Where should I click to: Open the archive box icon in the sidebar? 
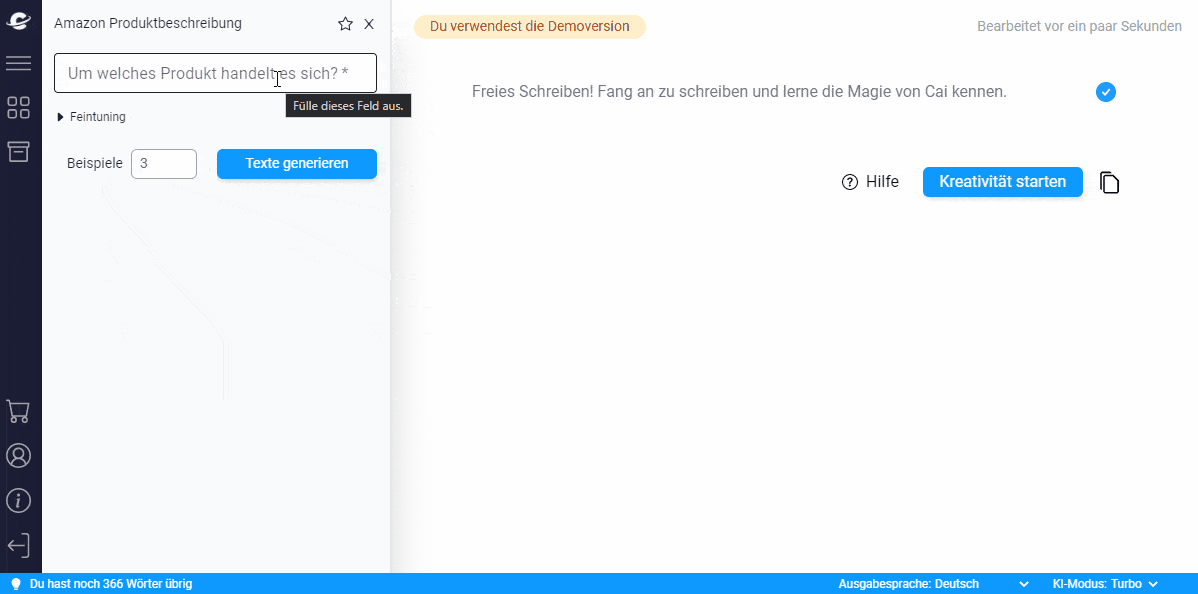tap(18, 151)
